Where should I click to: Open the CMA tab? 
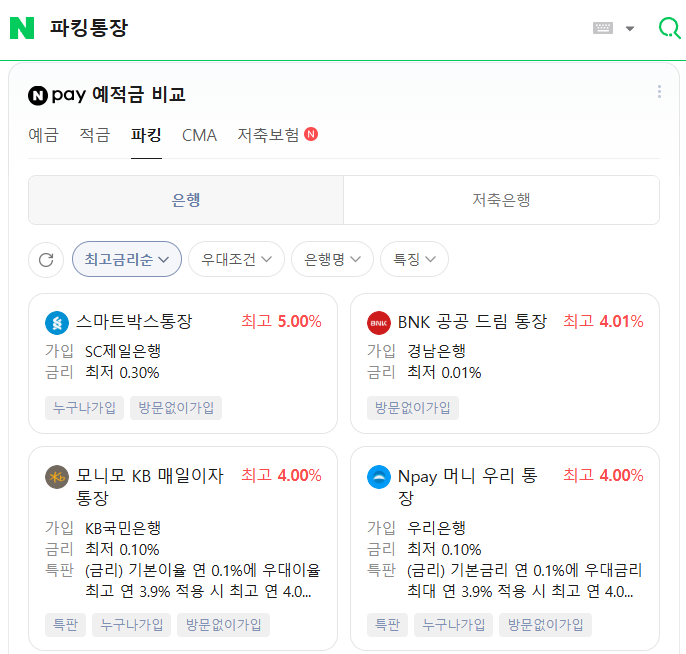click(x=199, y=135)
